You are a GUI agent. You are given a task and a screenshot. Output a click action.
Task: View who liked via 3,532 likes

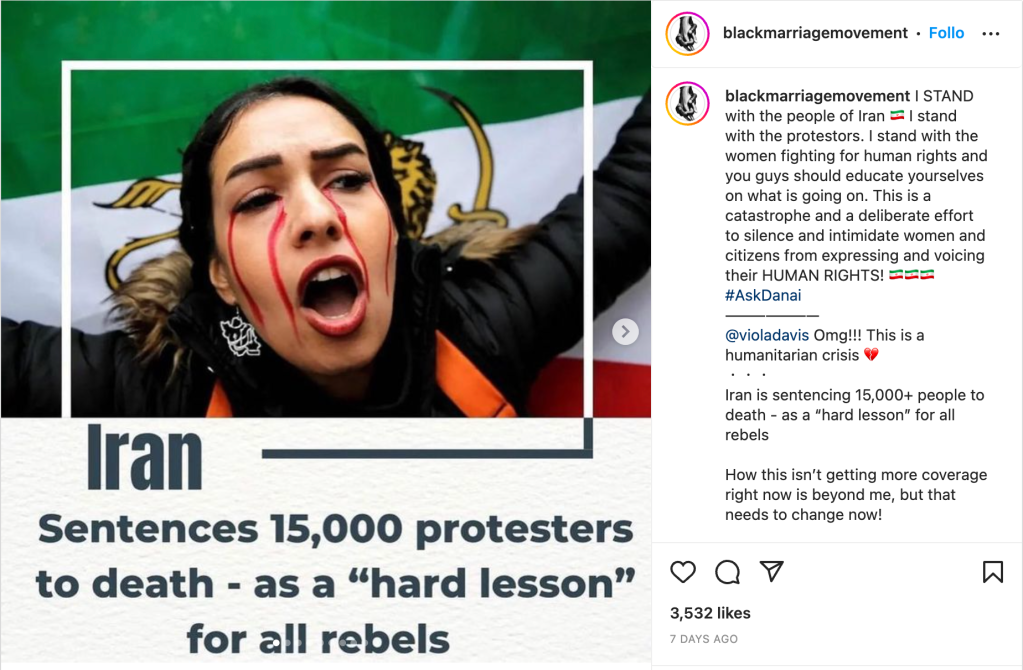710,613
